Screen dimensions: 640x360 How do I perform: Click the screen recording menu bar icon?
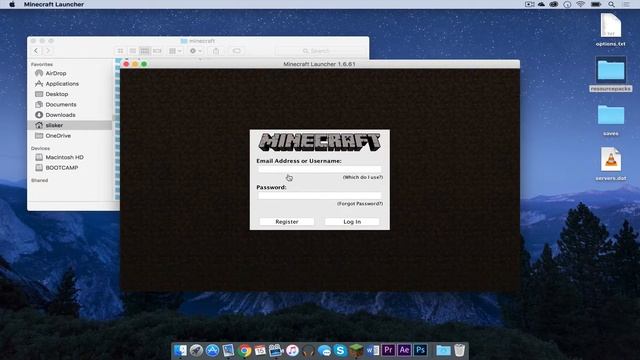pyautogui.click(x=529, y=4)
